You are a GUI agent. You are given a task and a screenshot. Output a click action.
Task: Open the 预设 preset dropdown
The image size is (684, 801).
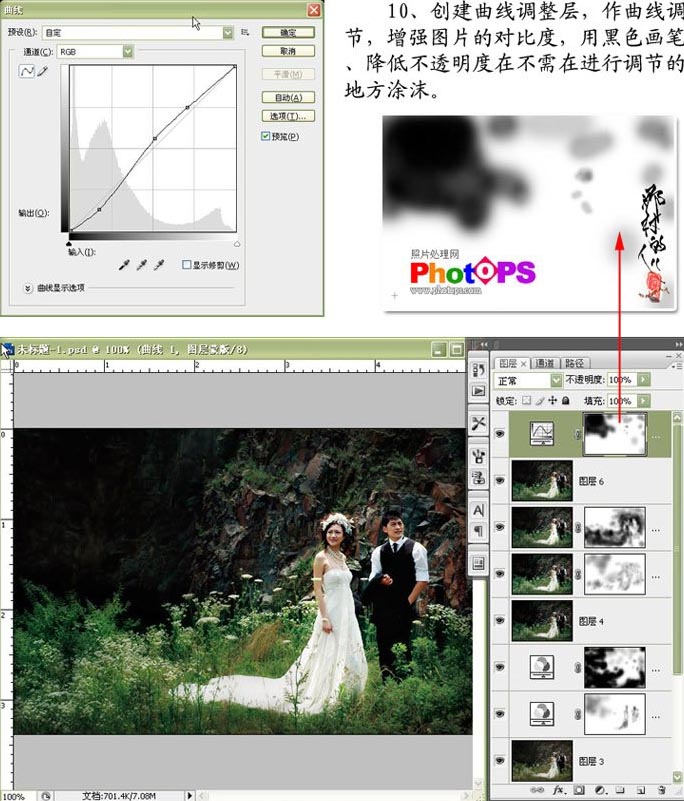(228, 33)
